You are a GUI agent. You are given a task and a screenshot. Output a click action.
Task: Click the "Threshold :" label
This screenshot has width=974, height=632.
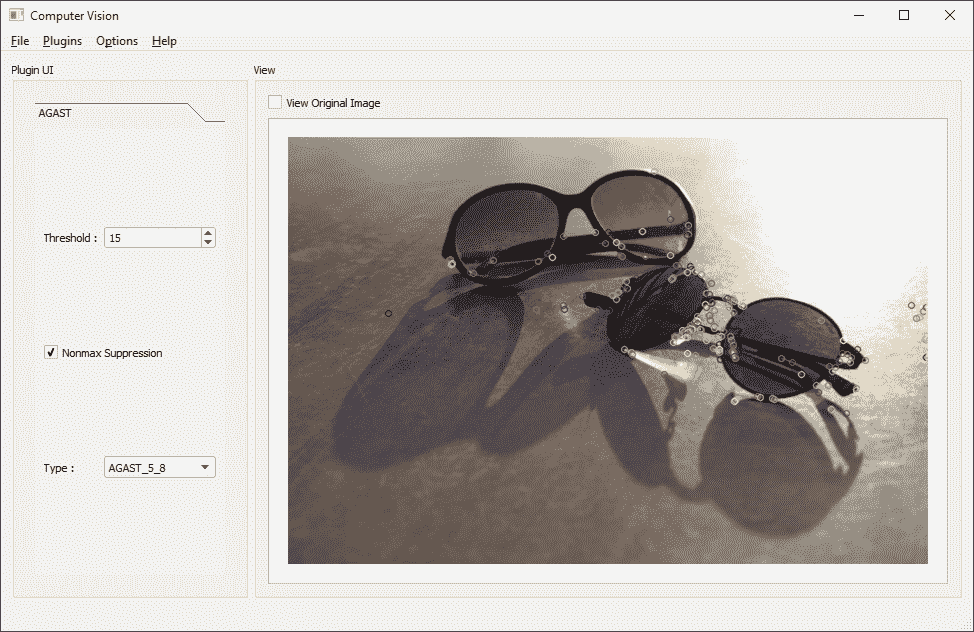pos(70,238)
